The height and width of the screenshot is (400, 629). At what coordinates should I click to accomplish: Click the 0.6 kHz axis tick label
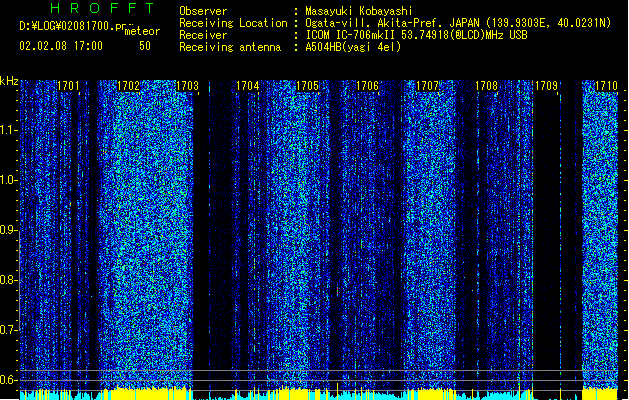point(8,380)
